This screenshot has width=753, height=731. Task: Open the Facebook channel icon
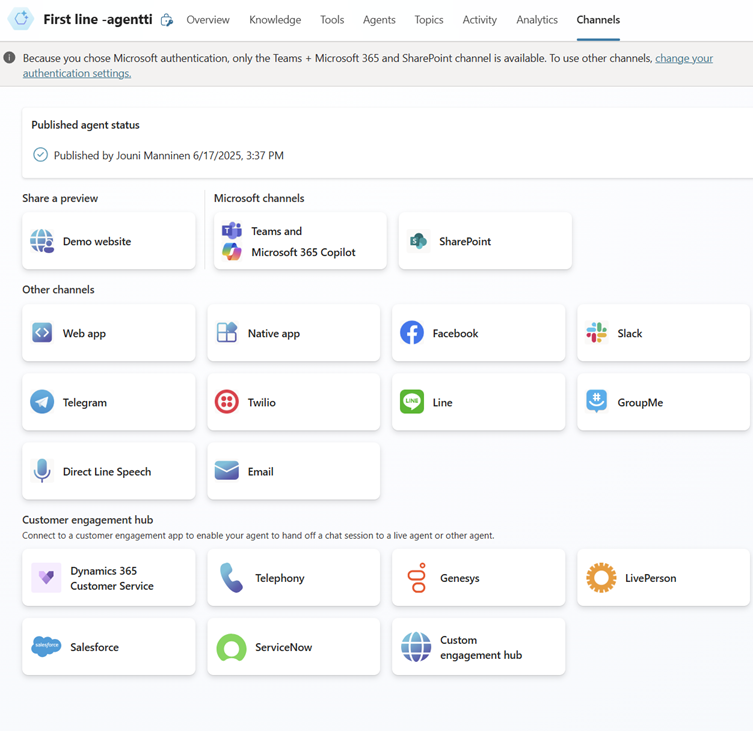coord(412,333)
